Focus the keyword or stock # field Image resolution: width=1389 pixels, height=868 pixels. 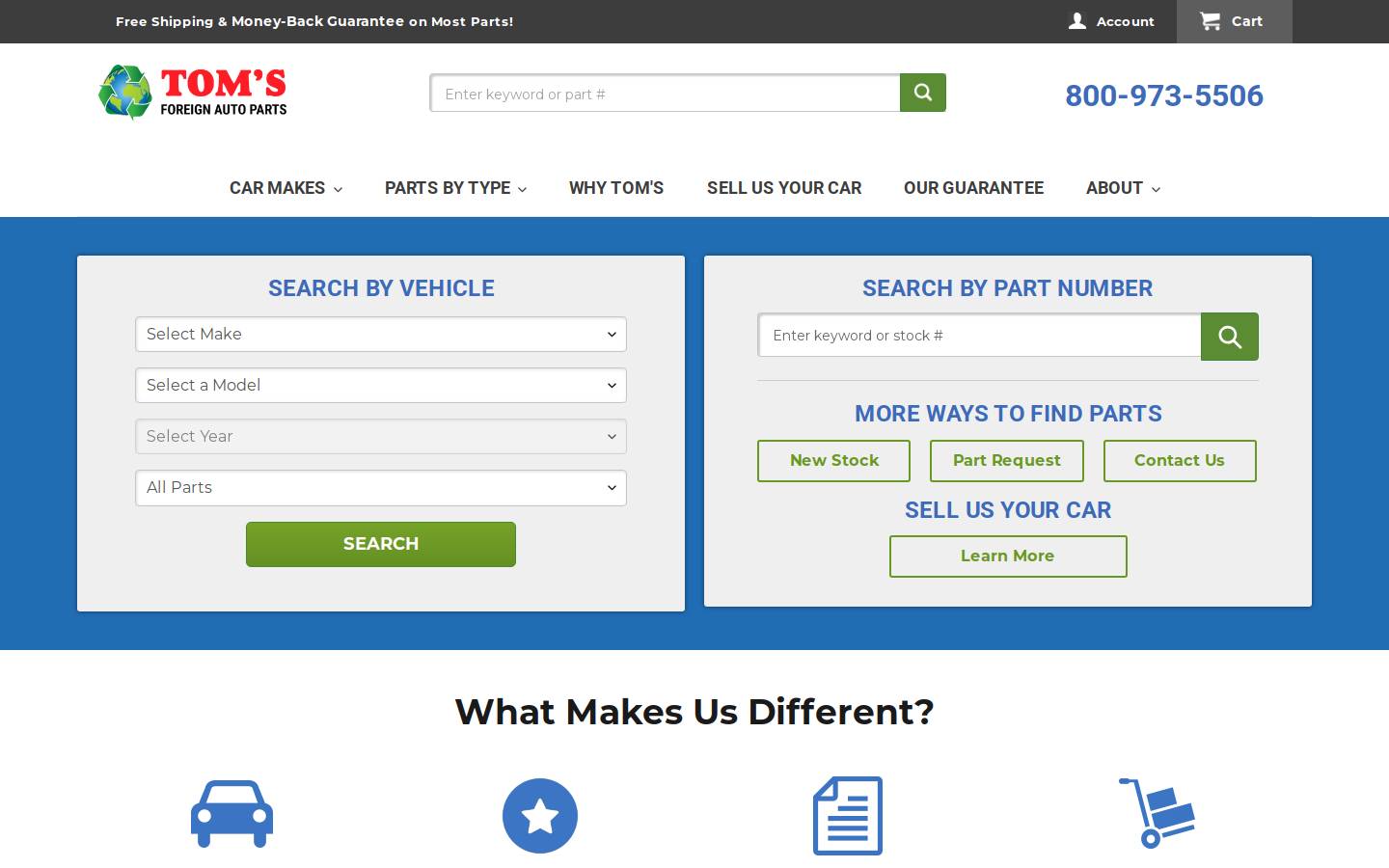pos(979,336)
